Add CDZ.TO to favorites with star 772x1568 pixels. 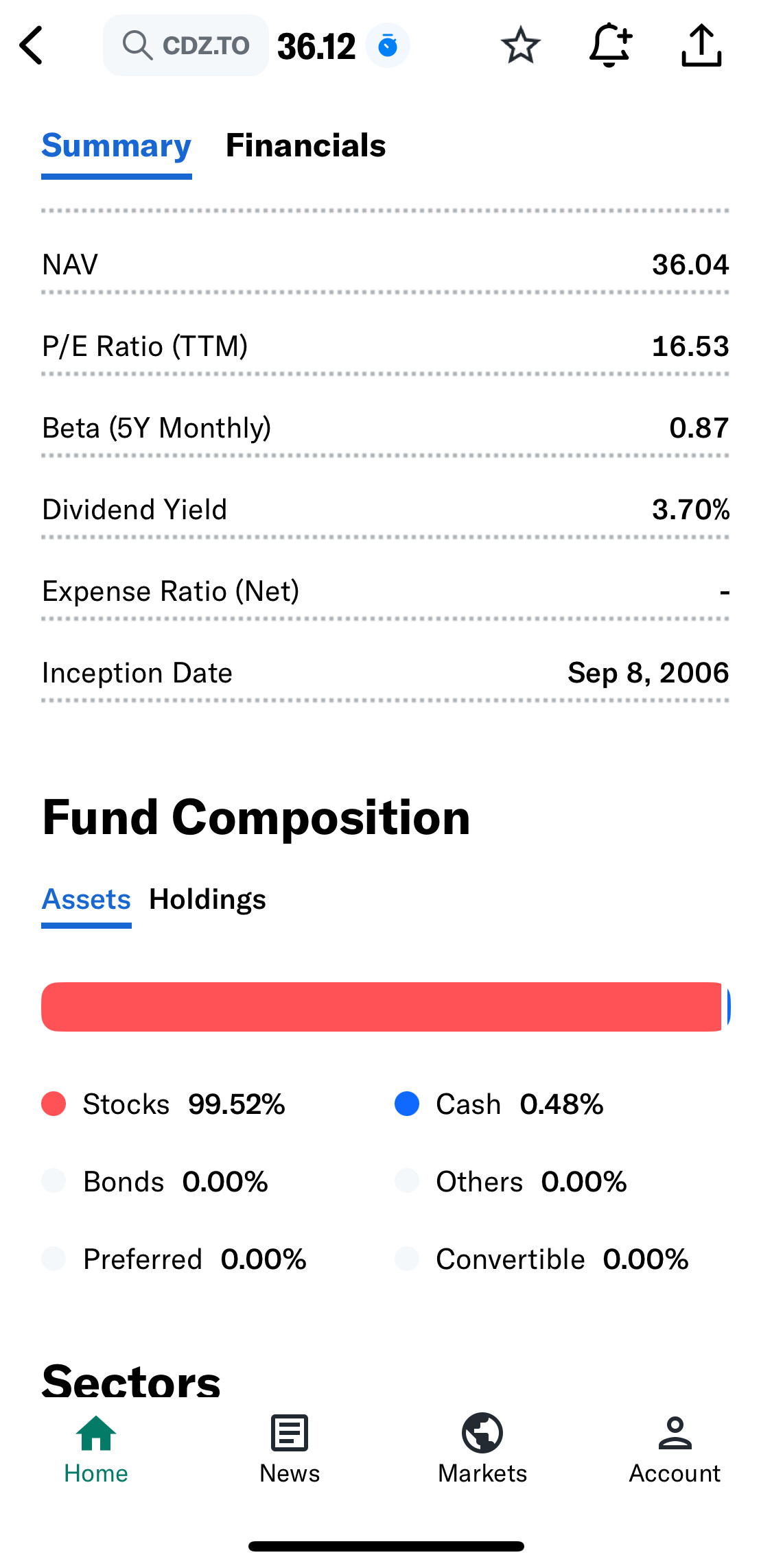521,45
